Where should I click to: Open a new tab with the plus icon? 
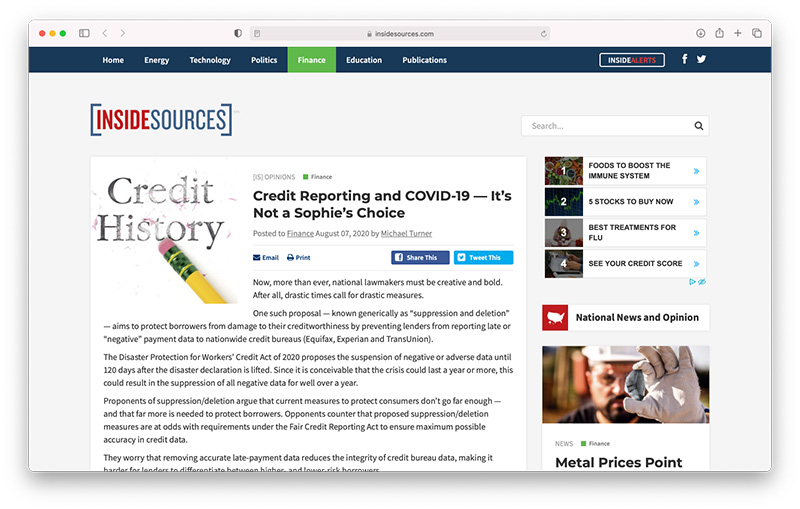[x=738, y=33]
